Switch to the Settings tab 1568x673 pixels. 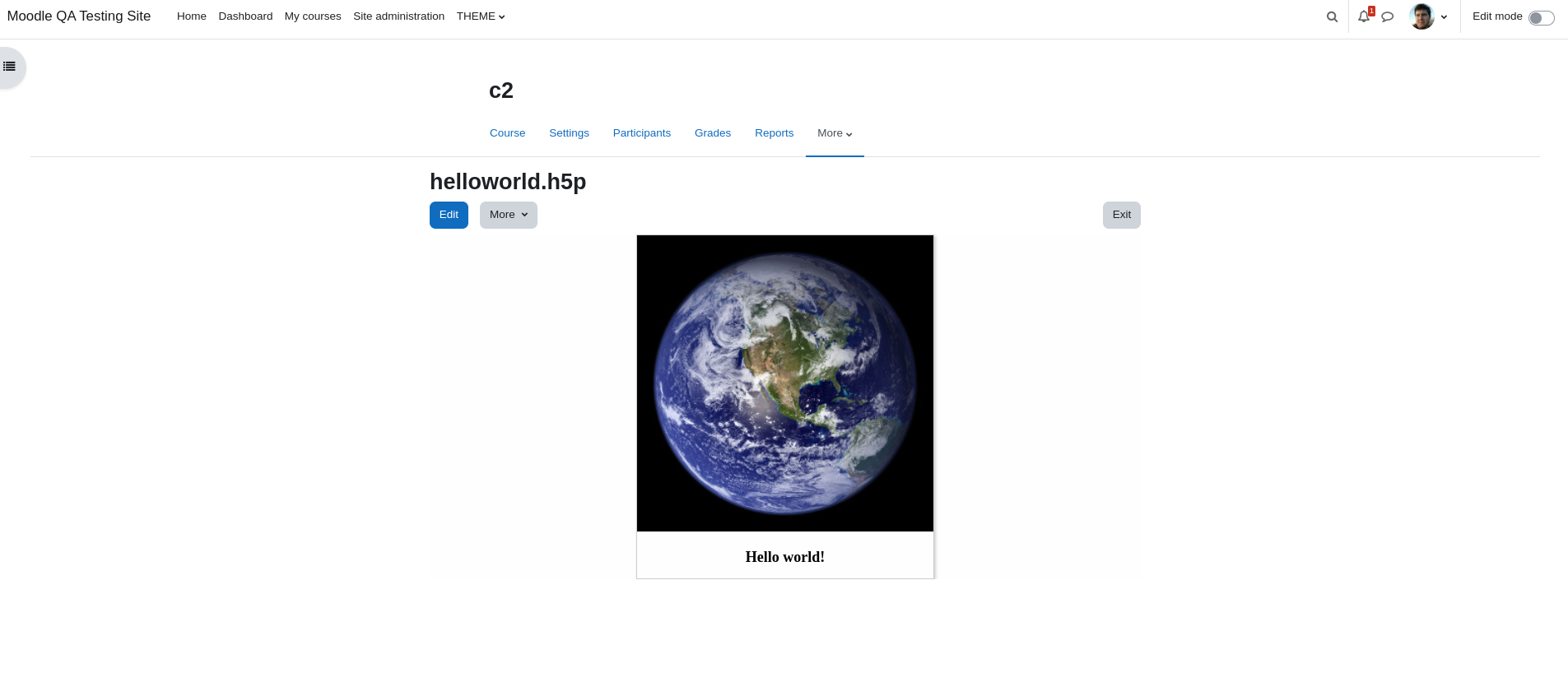click(x=569, y=133)
